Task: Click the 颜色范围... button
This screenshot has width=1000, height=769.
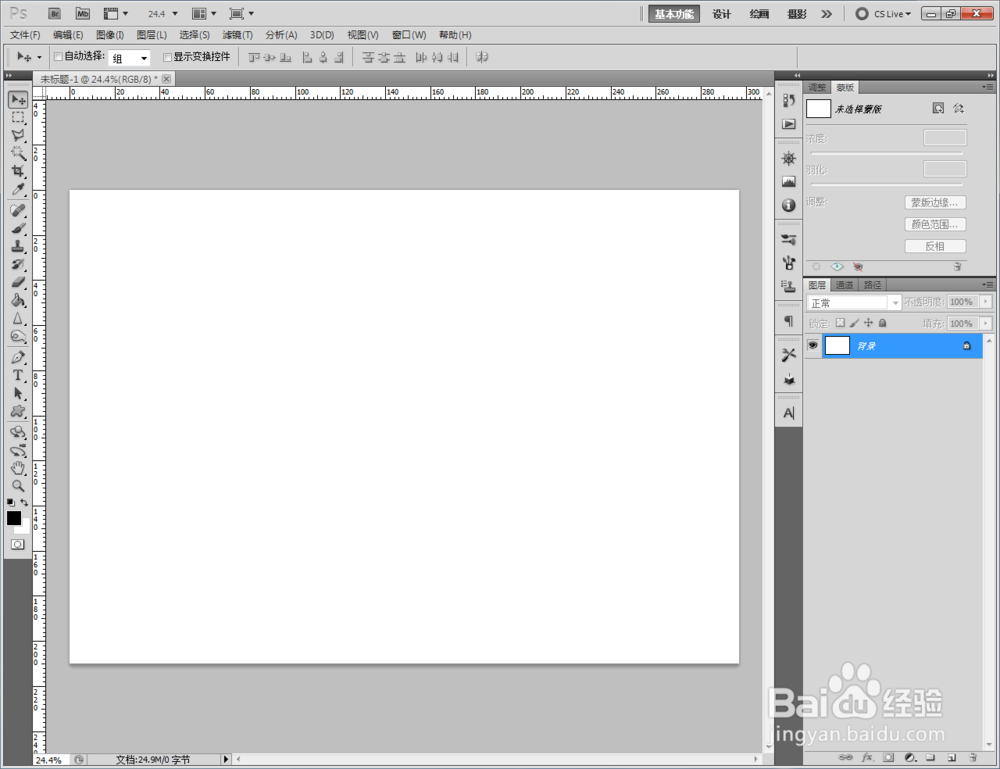Action: coord(935,224)
